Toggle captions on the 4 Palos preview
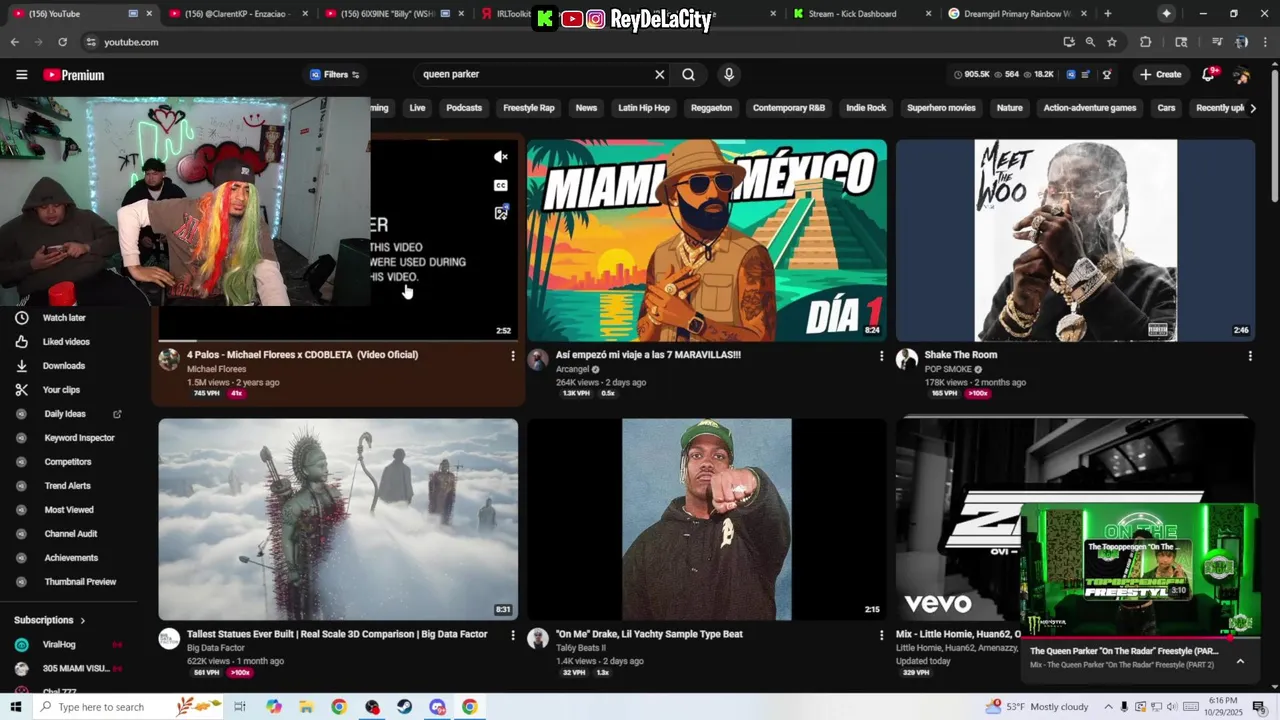This screenshot has height=720, width=1280. [501, 185]
